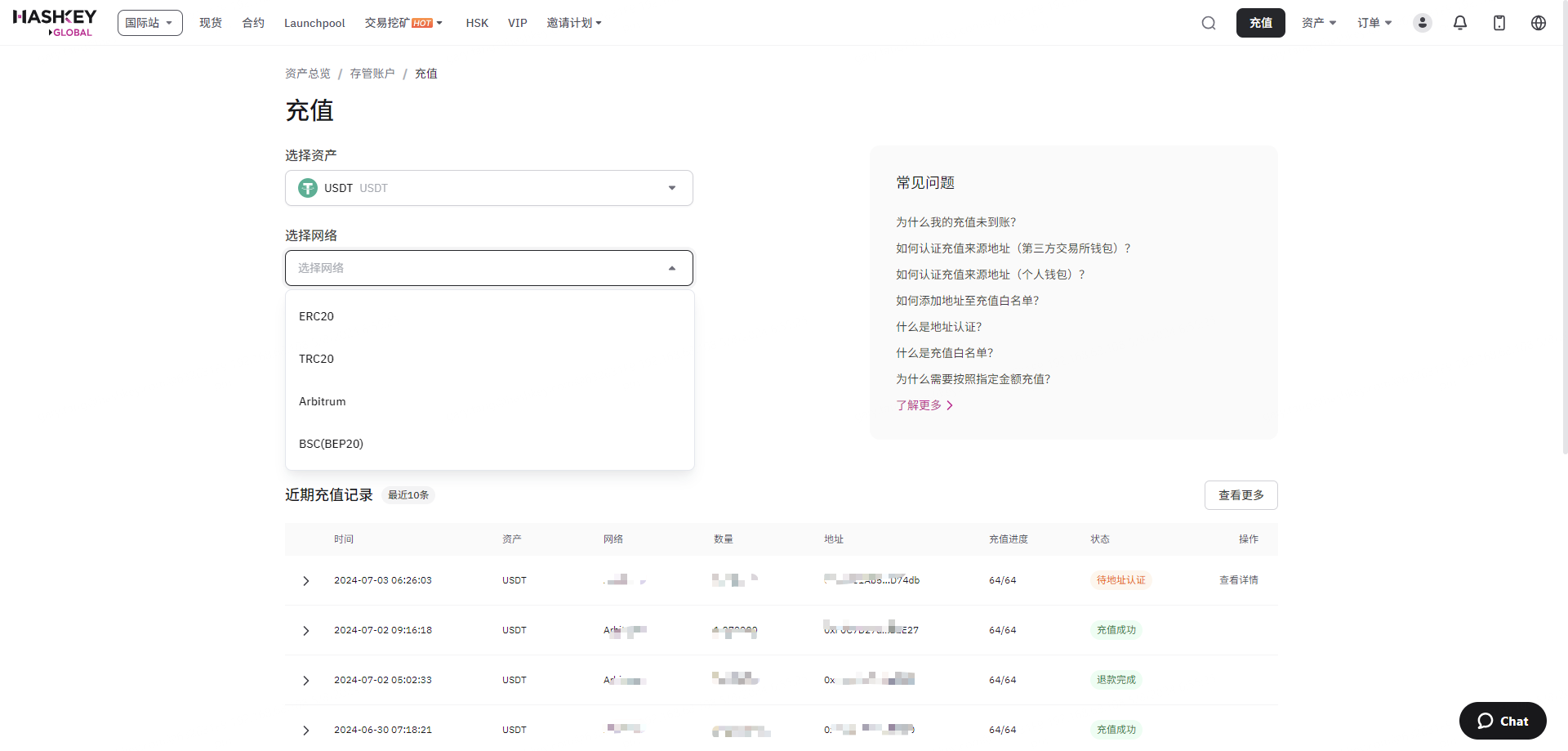Screen dimensions: 1568x751
Task: Expand the 2024-06-30 07:18:21 record row
Action: pos(306,731)
